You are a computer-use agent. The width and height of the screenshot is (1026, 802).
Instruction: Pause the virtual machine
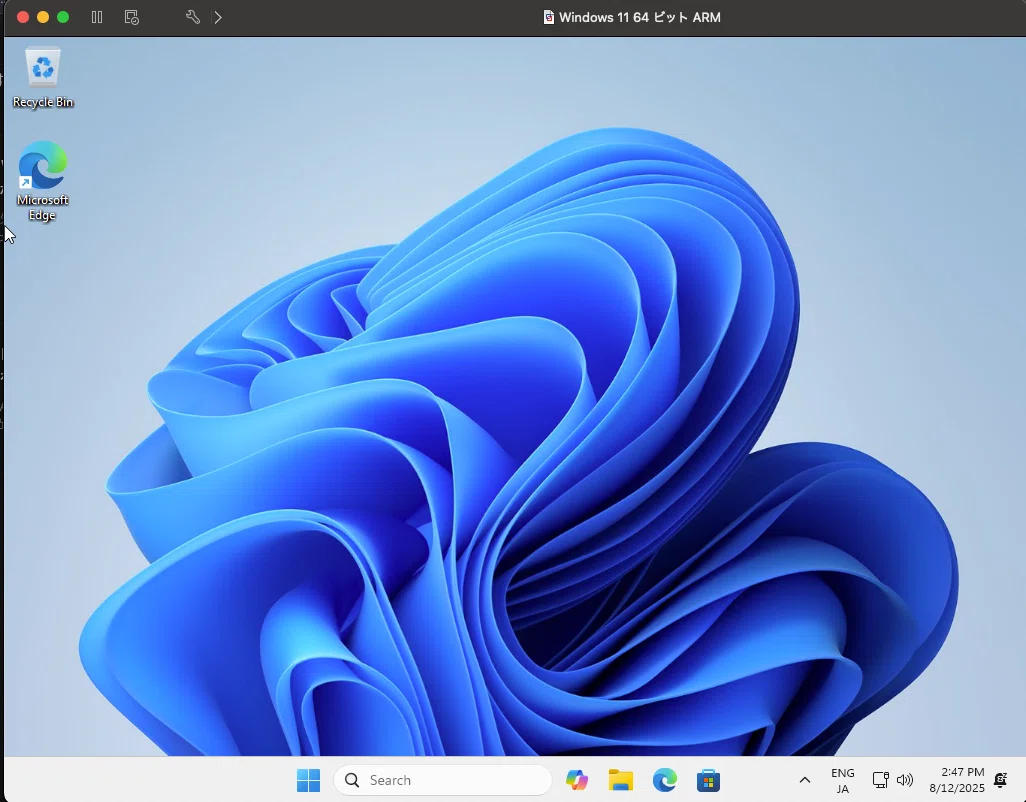pos(97,17)
